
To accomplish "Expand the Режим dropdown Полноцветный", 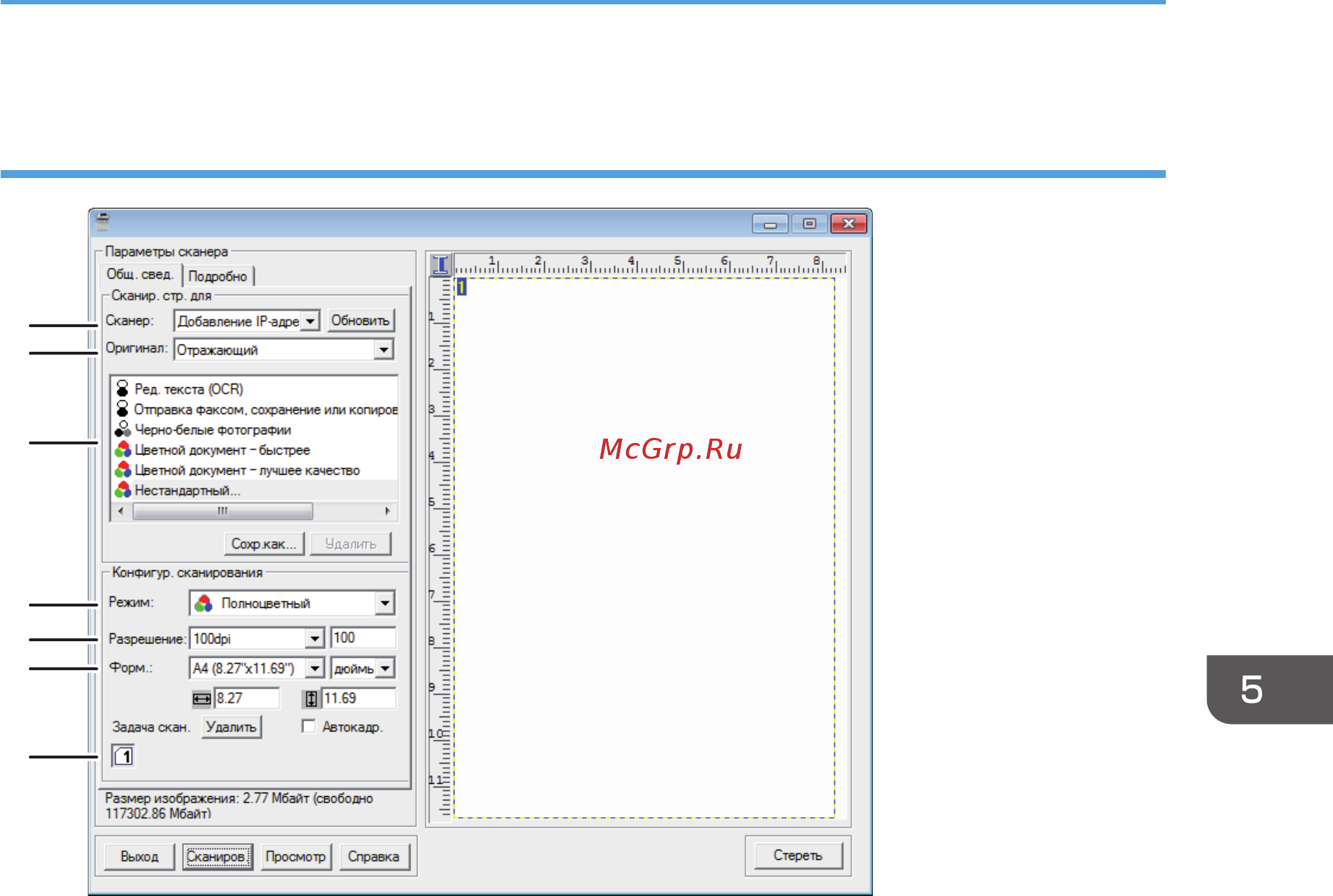I will (x=385, y=603).
